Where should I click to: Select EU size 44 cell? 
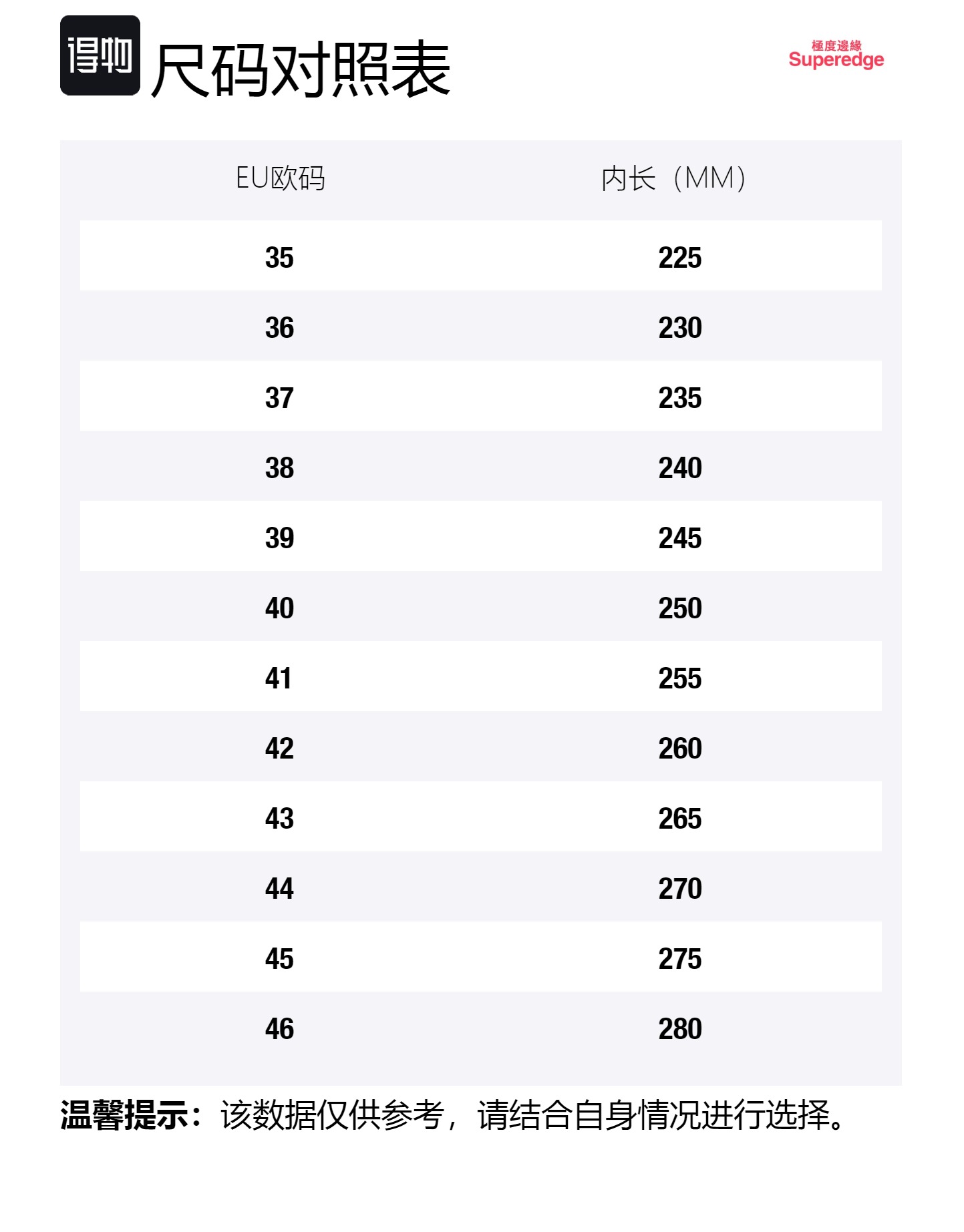point(279,889)
